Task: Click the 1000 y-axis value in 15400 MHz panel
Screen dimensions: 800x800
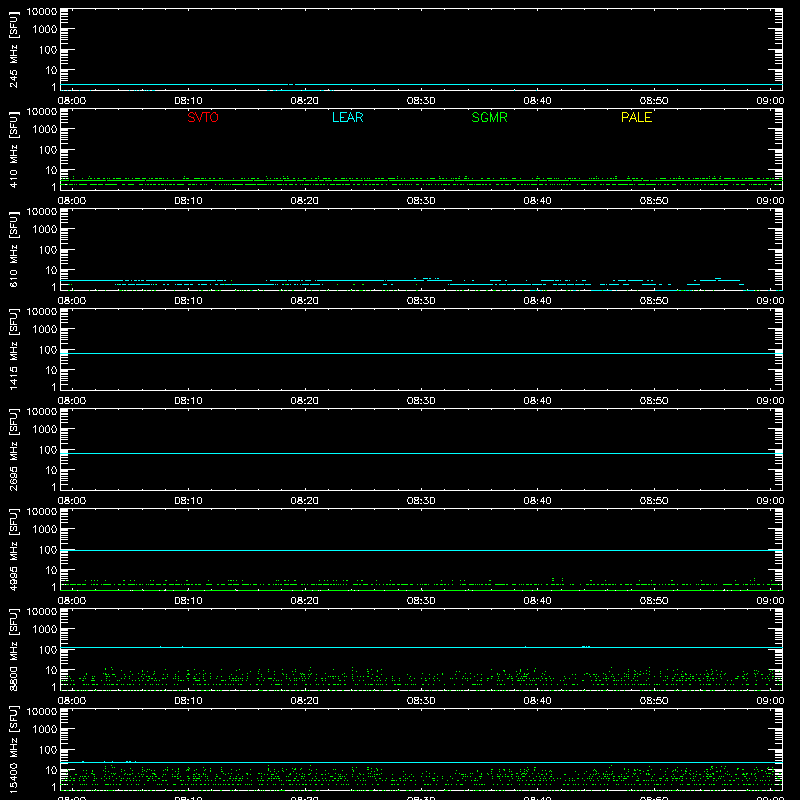Action: [x=45, y=730]
